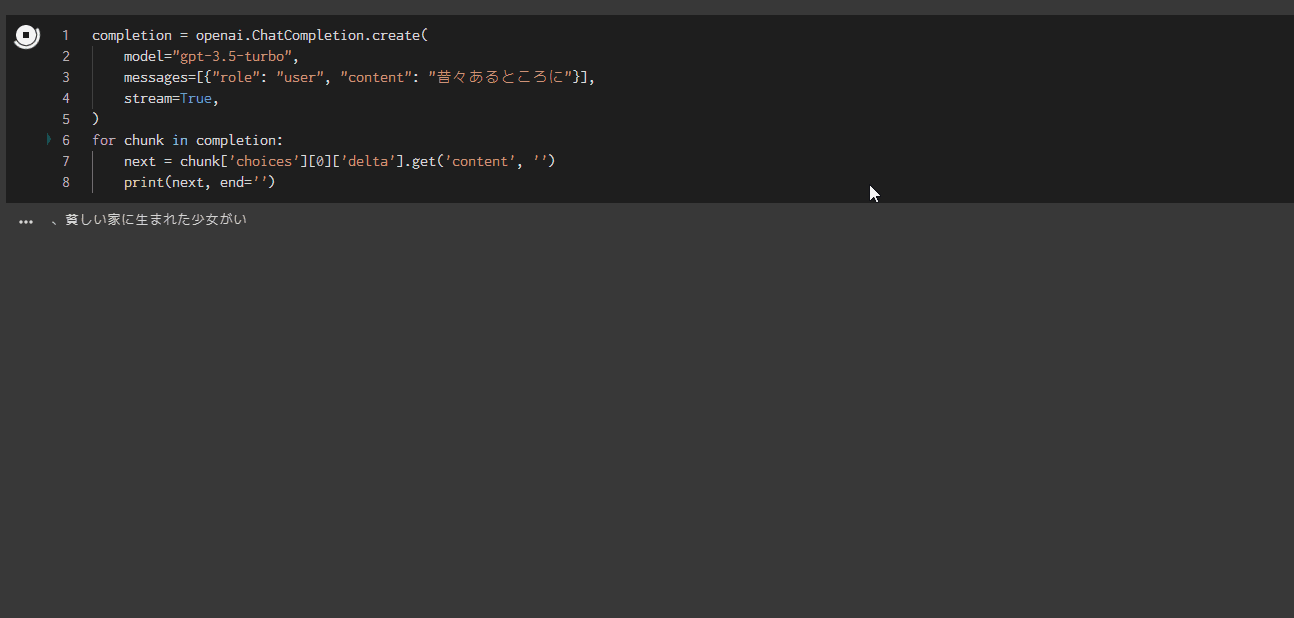
Task: Place cursor on 'choices' key
Action: pyautogui.click(x=264, y=161)
